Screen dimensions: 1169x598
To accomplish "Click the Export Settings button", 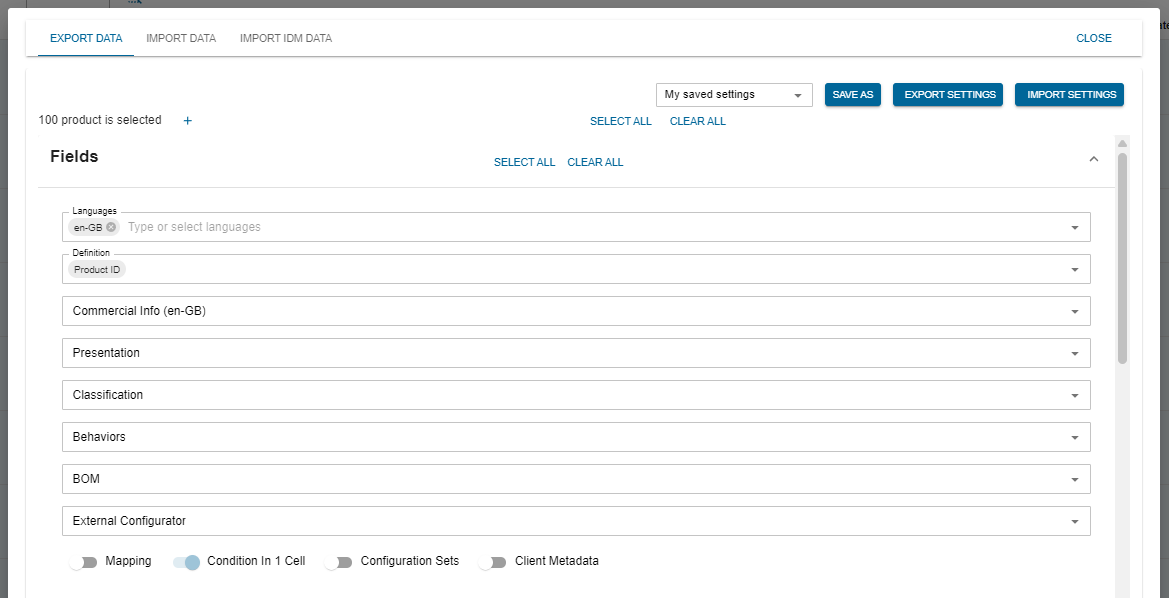I will click(x=948, y=95).
